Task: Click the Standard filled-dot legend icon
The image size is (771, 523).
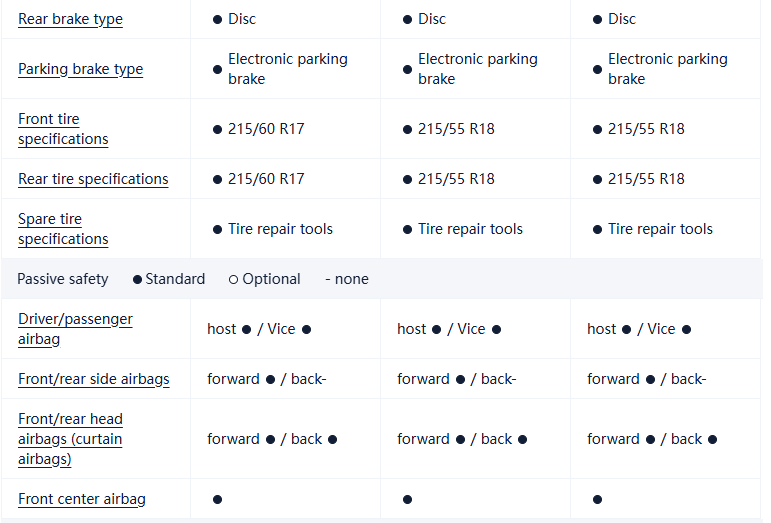Action: click(137, 279)
